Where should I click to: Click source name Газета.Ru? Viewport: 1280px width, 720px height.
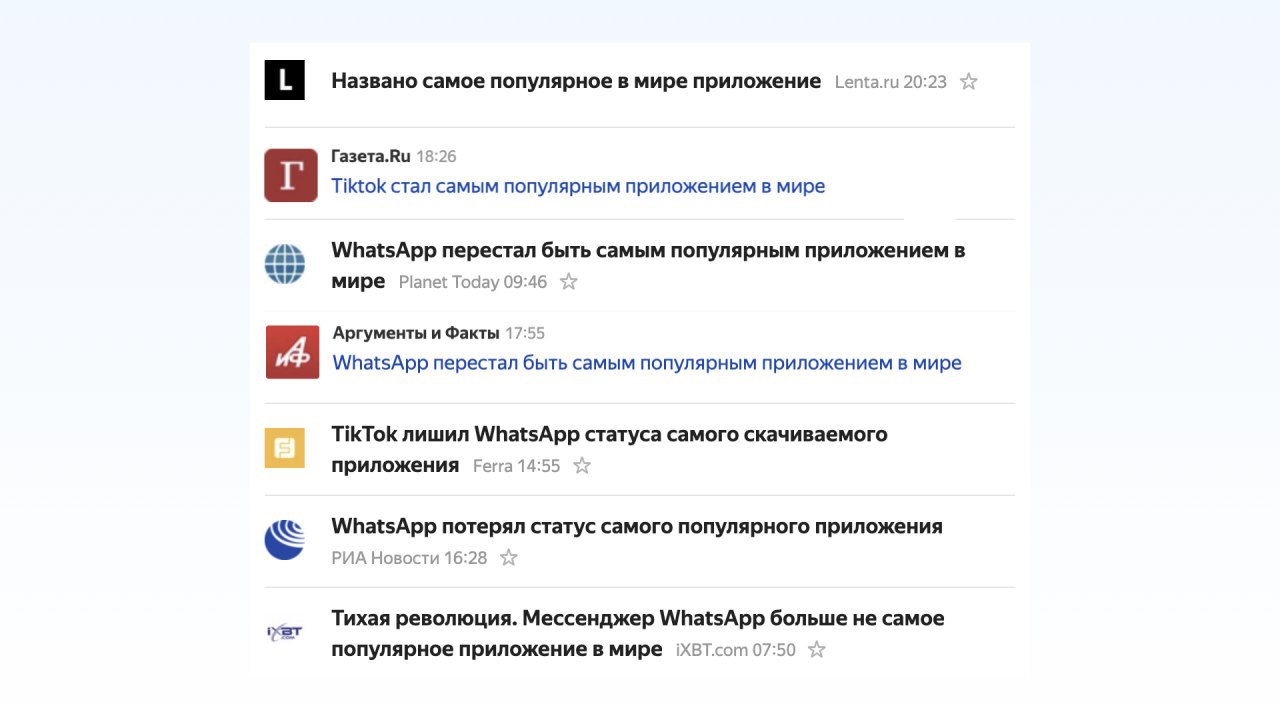click(x=371, y=156)
